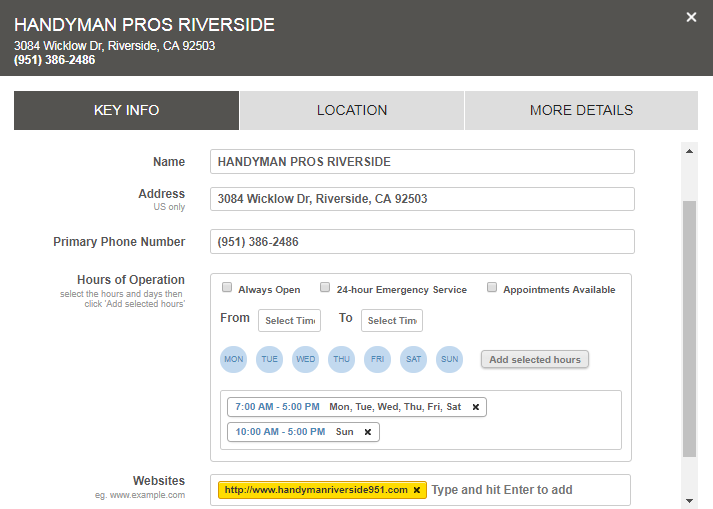Focus the Address input field
Viewport: 713px width, 509px height.
click(x=422, y=199)
